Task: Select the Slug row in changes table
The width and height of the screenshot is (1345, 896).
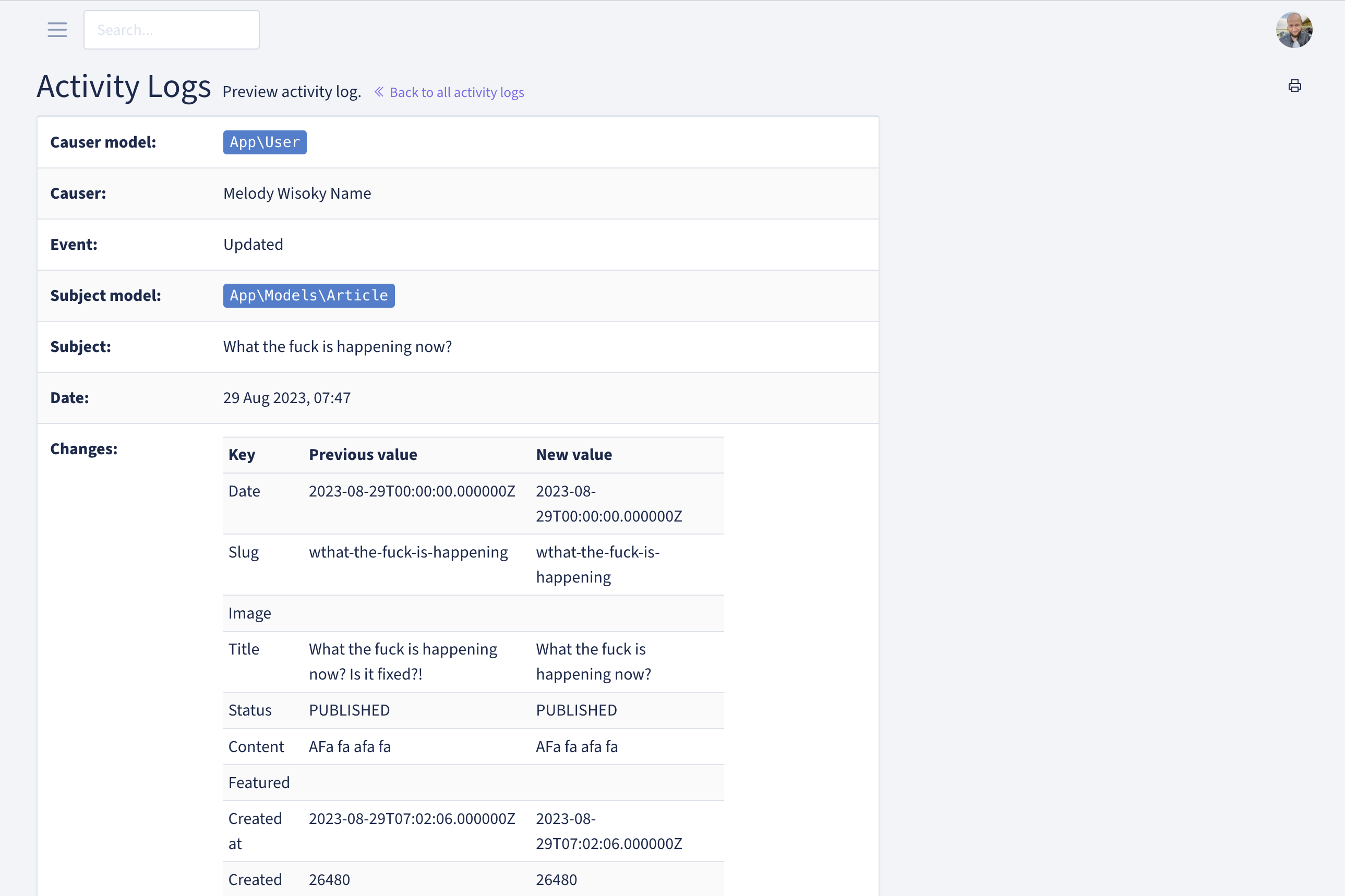Action: point(244,552)
